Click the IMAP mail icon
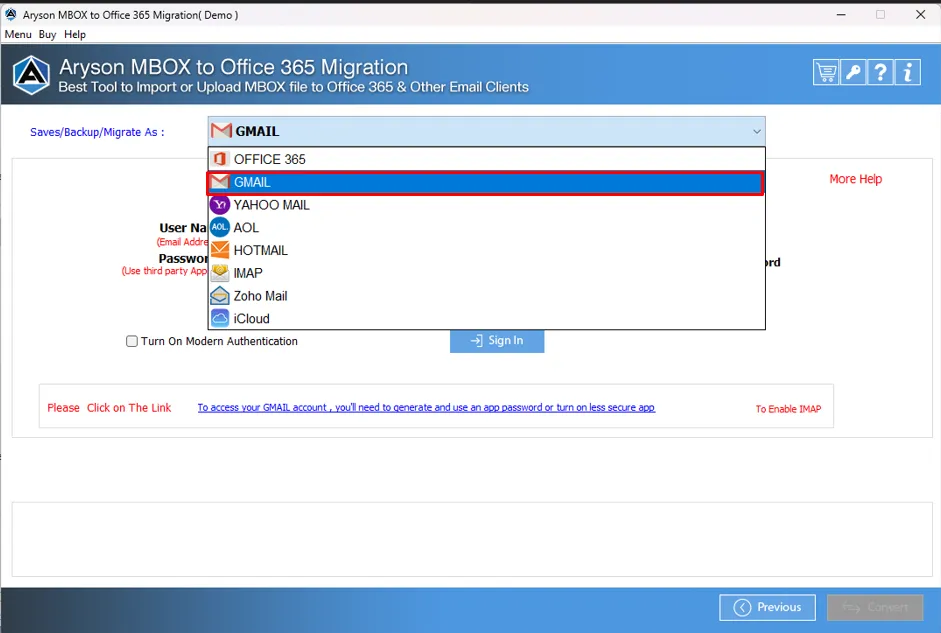 pos(220,272)
